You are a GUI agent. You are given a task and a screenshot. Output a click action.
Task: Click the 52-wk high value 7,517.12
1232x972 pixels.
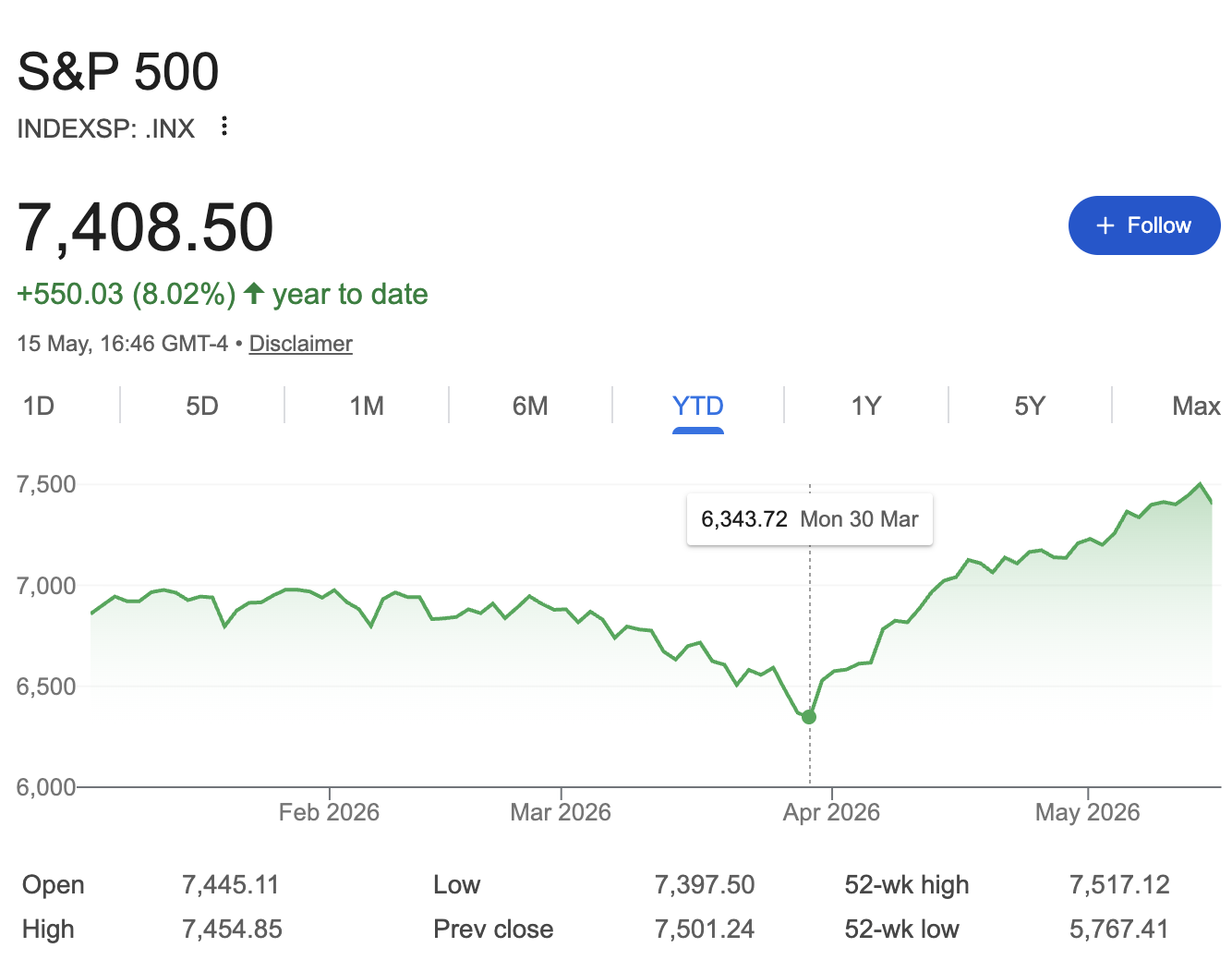(1119, 885)
